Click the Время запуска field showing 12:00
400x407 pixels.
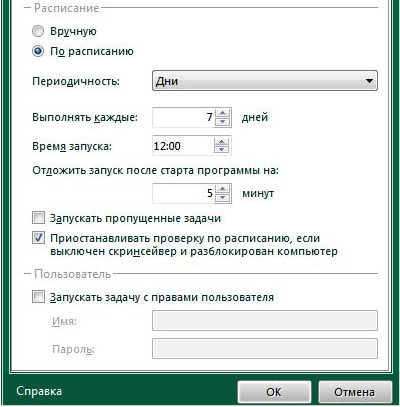[x=183, y=146]
